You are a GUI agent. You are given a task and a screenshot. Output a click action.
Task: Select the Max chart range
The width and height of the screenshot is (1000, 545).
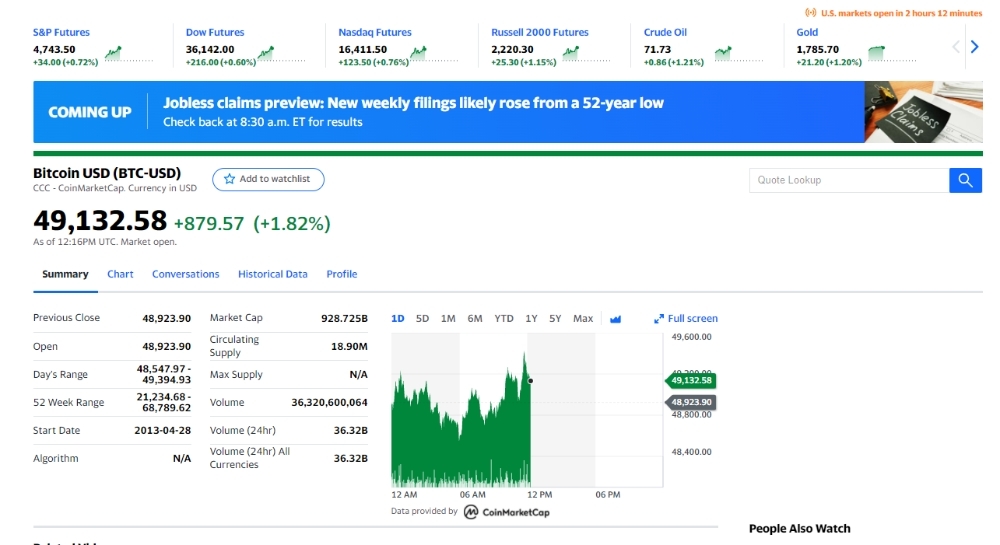click(583, 319)
